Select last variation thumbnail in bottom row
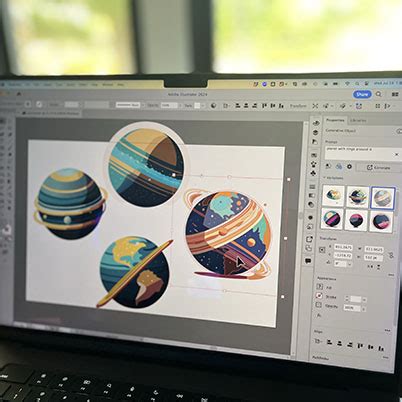Screen dimensions: 402x402 [x=381, y=221]
